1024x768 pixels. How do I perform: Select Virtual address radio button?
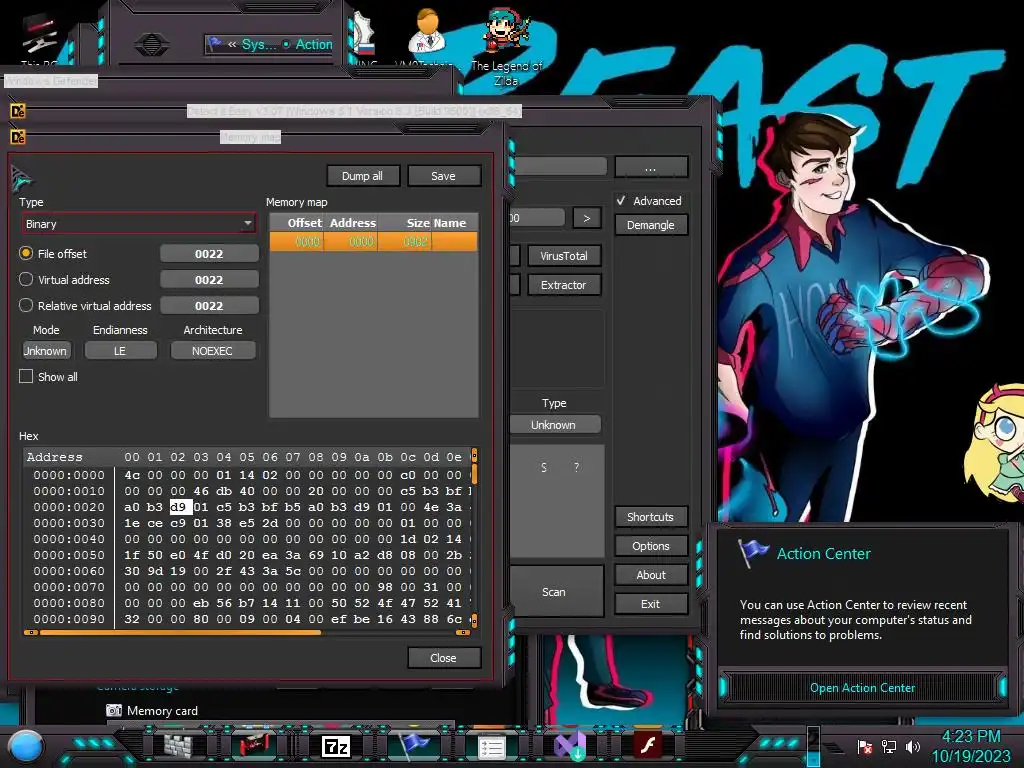[26, 280]
